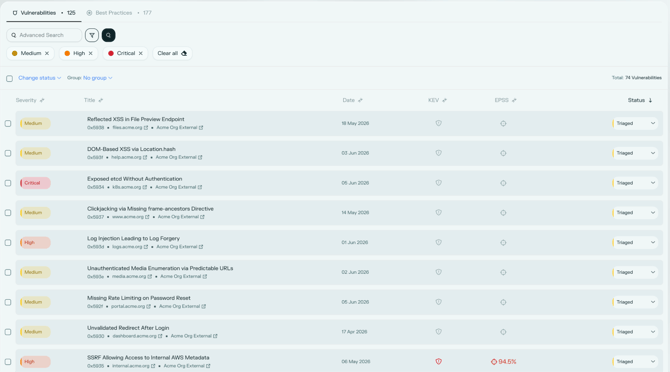This screenshot has width=670, height=372.
Task: Open Triaged status dropdown for Missing Rate Limiting
Action: (635, 302)
